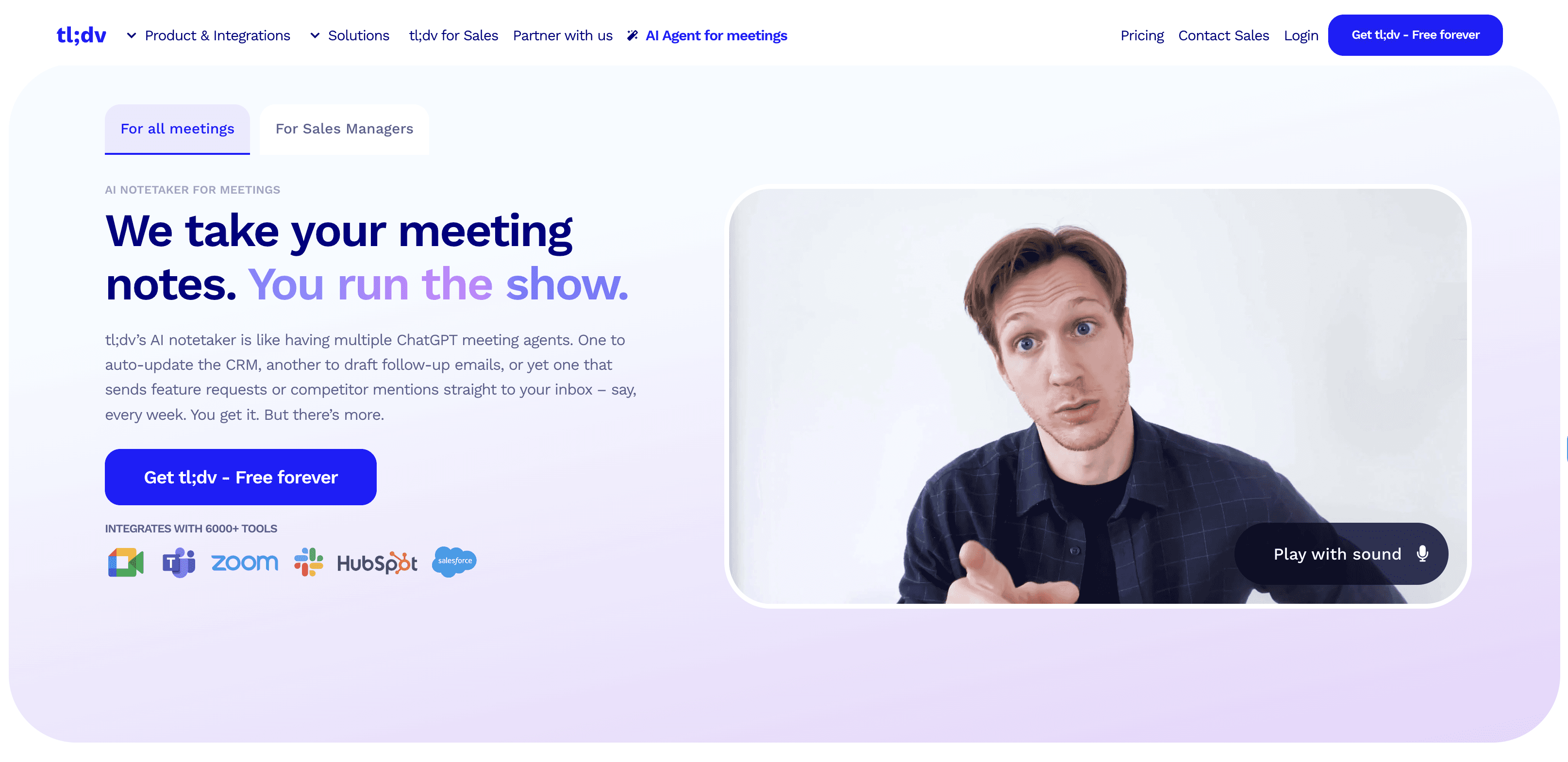Click the Slack icon

(309, 562)
